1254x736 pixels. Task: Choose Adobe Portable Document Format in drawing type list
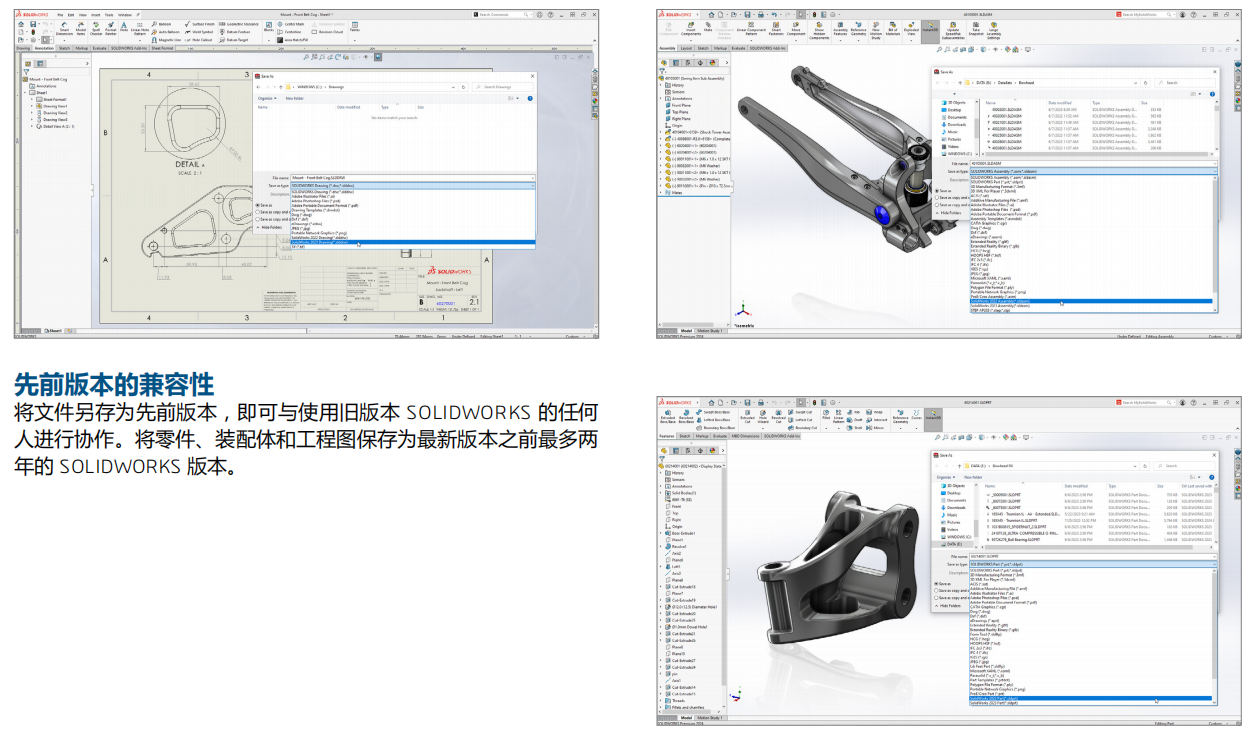[325, 206]
